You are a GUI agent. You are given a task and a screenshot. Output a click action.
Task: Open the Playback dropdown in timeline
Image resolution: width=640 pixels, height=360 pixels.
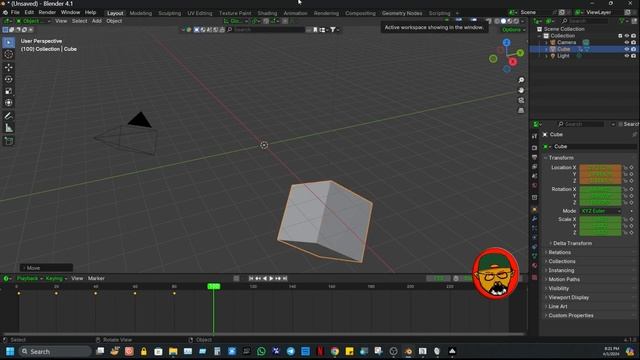(x=29, y=278)
